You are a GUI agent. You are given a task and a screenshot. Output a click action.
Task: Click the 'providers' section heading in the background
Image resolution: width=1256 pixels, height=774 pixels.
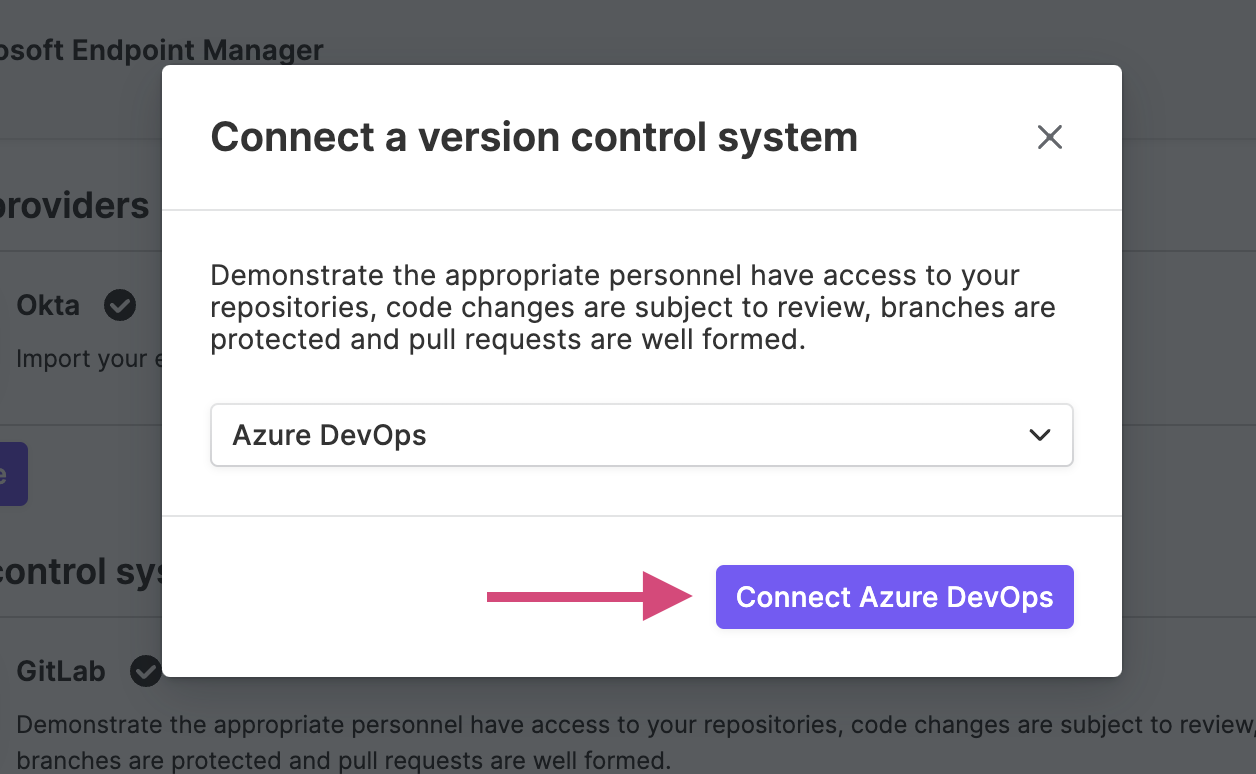point(74,205)
